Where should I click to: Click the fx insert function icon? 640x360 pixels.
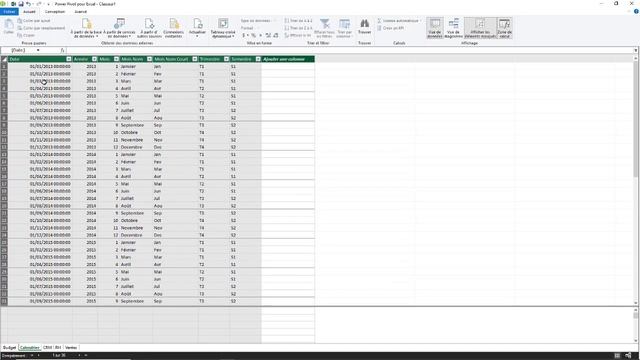click(62, 50)
